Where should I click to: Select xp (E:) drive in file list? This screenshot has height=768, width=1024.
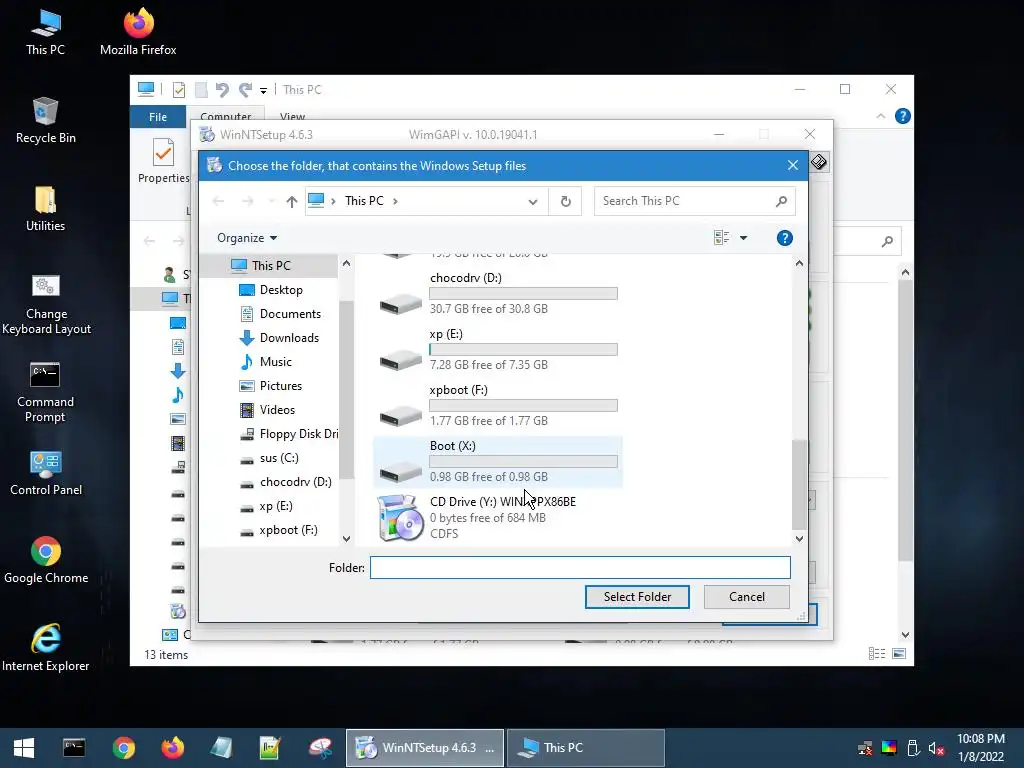coord(498,349)
